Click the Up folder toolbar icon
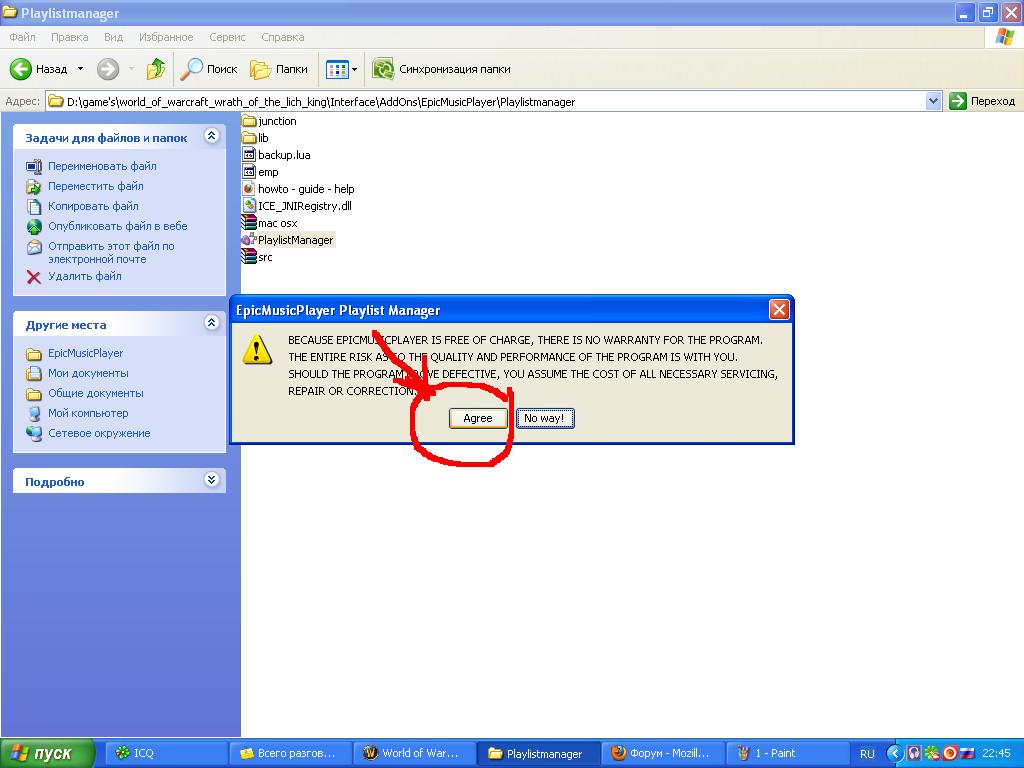The width and height of the screenshot is (1024, 768). click(x=155, y=69)
